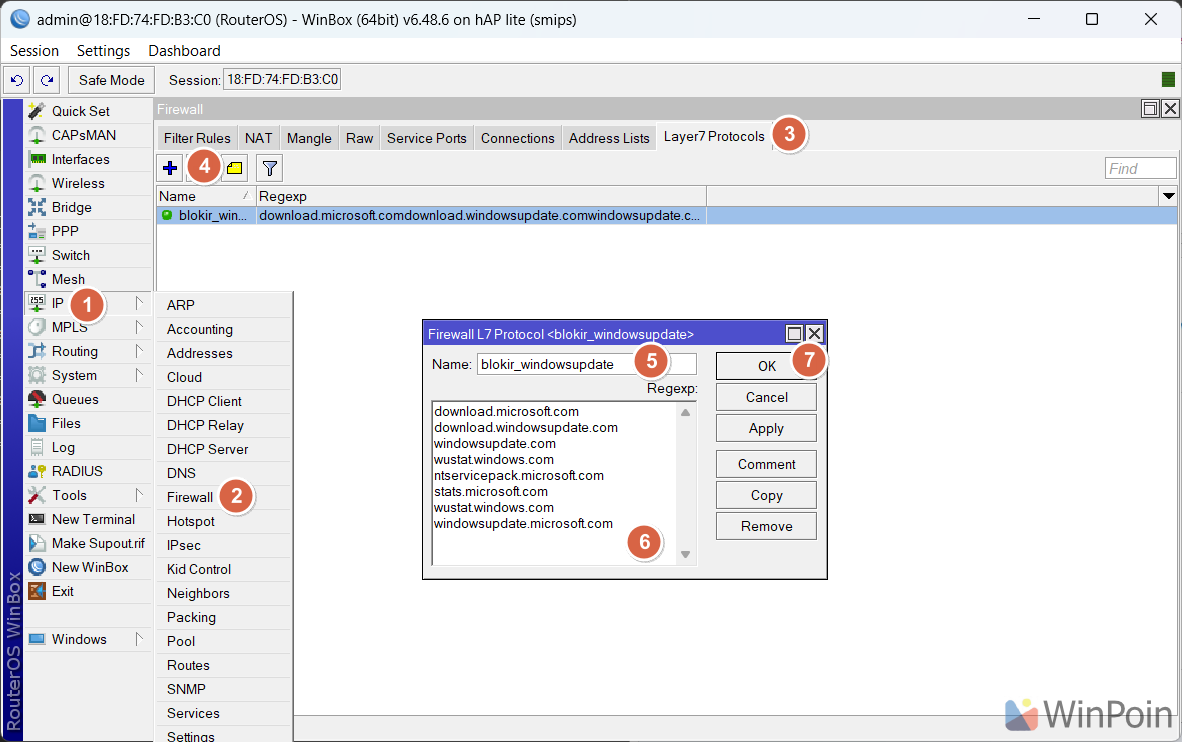Screen dimensions: 1182x742
Task: Click the Redo arrow icon
Action: pyautogui.click(x=46, y=80)
